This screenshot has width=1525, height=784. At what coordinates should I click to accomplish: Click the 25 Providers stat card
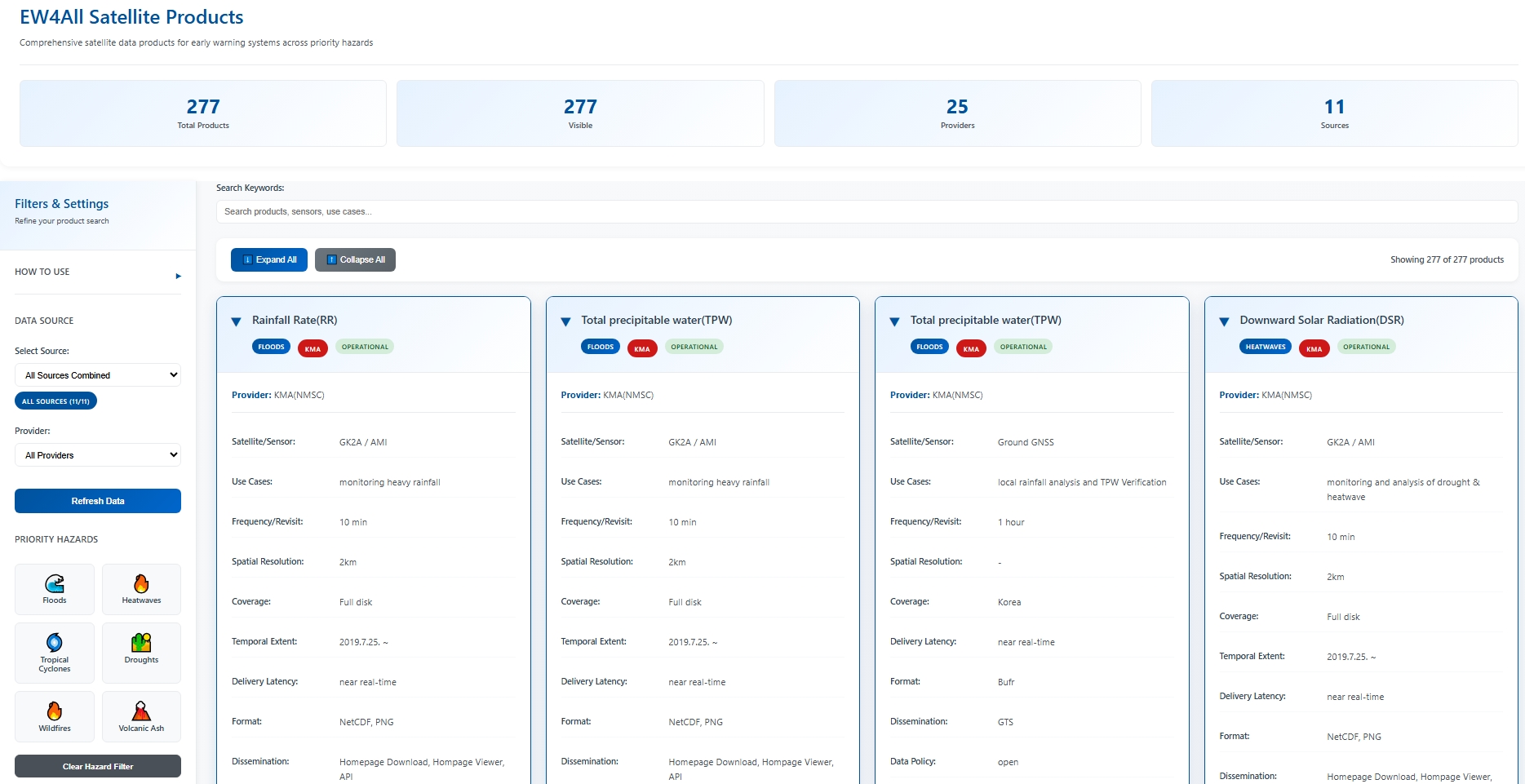point(957,113)
